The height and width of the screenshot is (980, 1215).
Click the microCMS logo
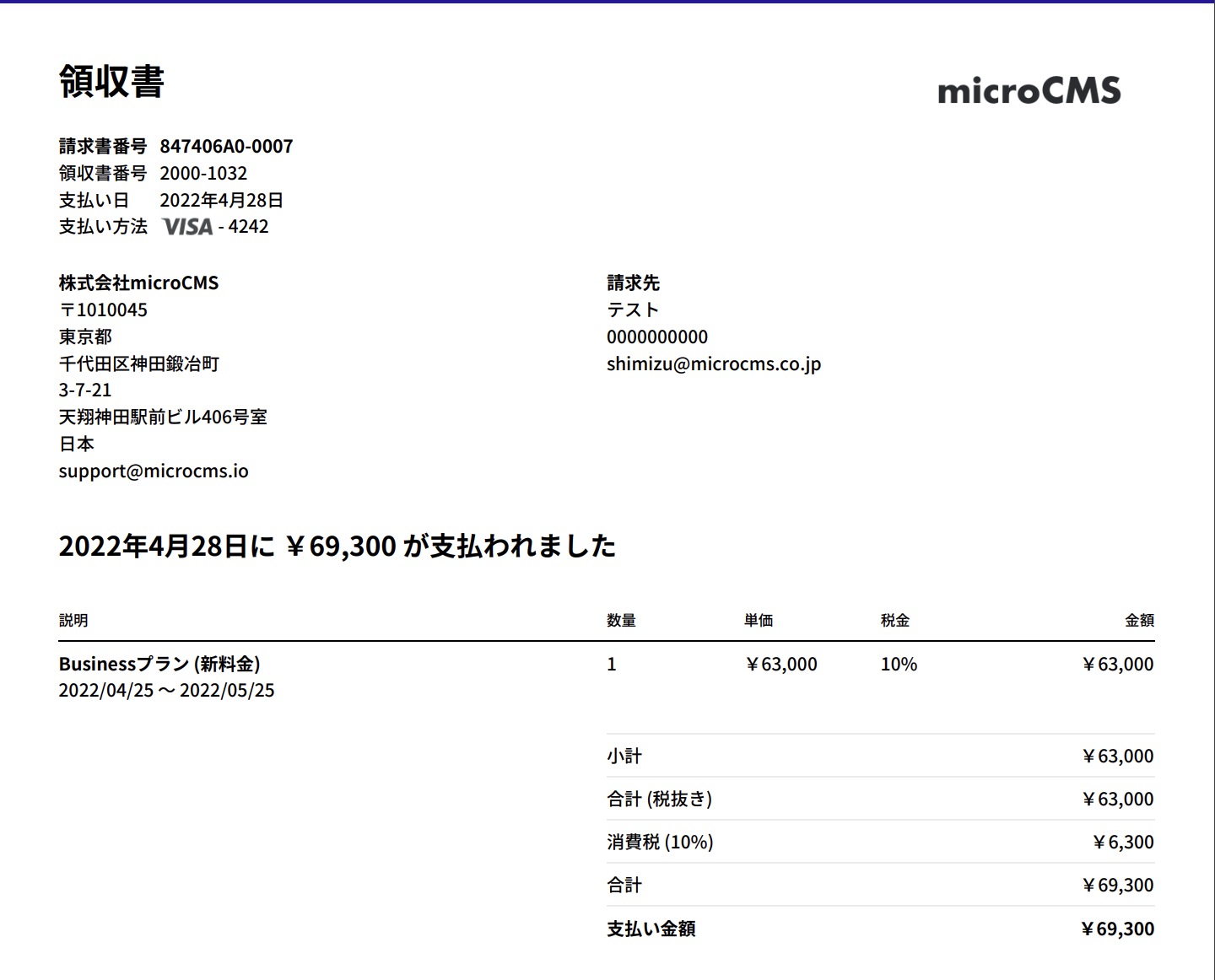tap(1029, 90)
